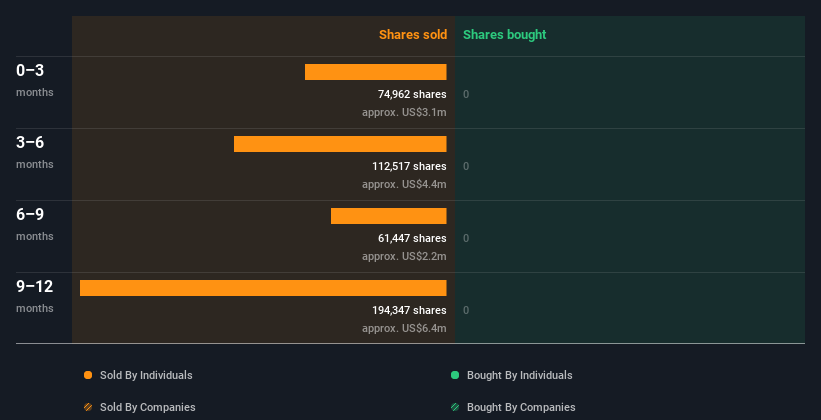Image resolution: width=821 pixels, height=420 pixels.
Task: Click the approx. US$6.4m text
Action: pos(404,328)
